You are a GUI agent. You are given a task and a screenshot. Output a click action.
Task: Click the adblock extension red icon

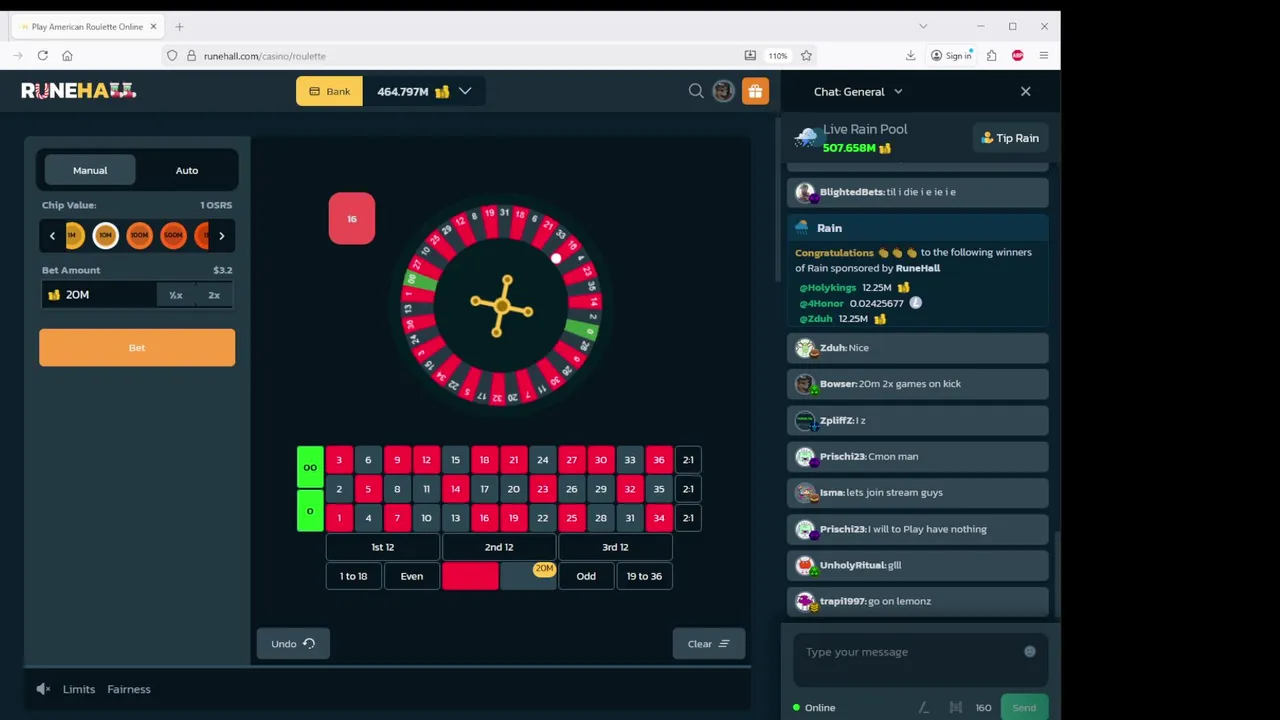[x=1017, y=56]
